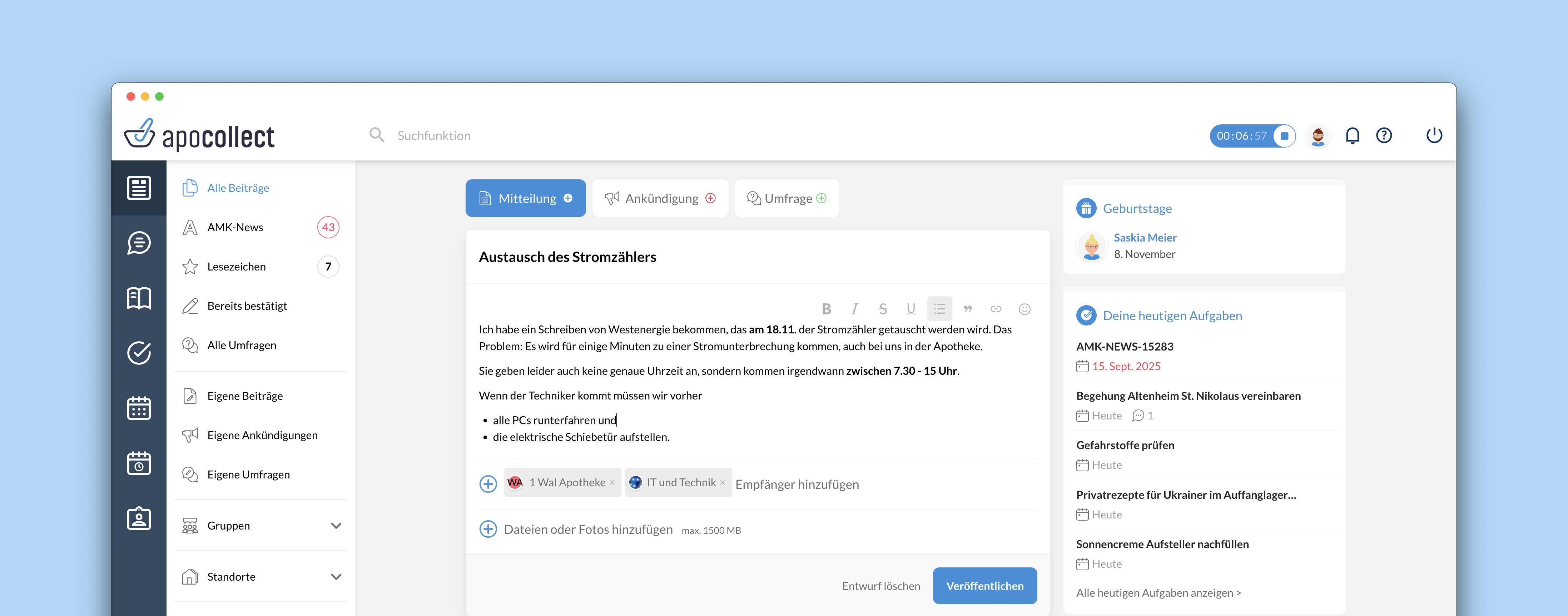The height and width of the screenshot is (616, 1568).
Task: Click the power logout icon
Action: 1434,135
